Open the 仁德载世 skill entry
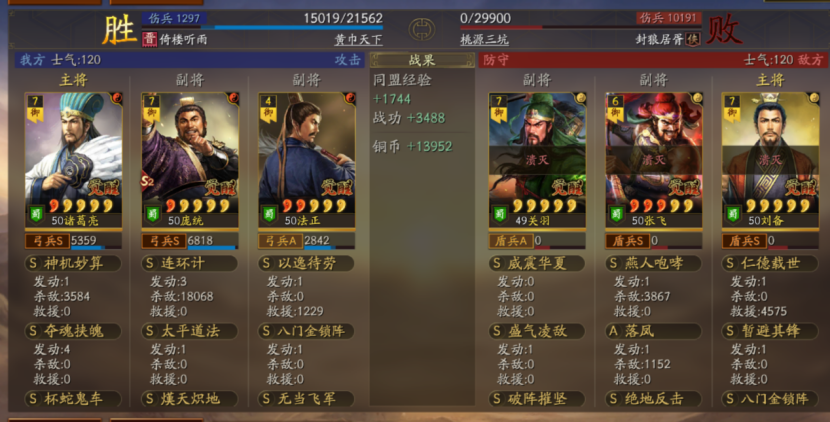 tap(770, 263)
